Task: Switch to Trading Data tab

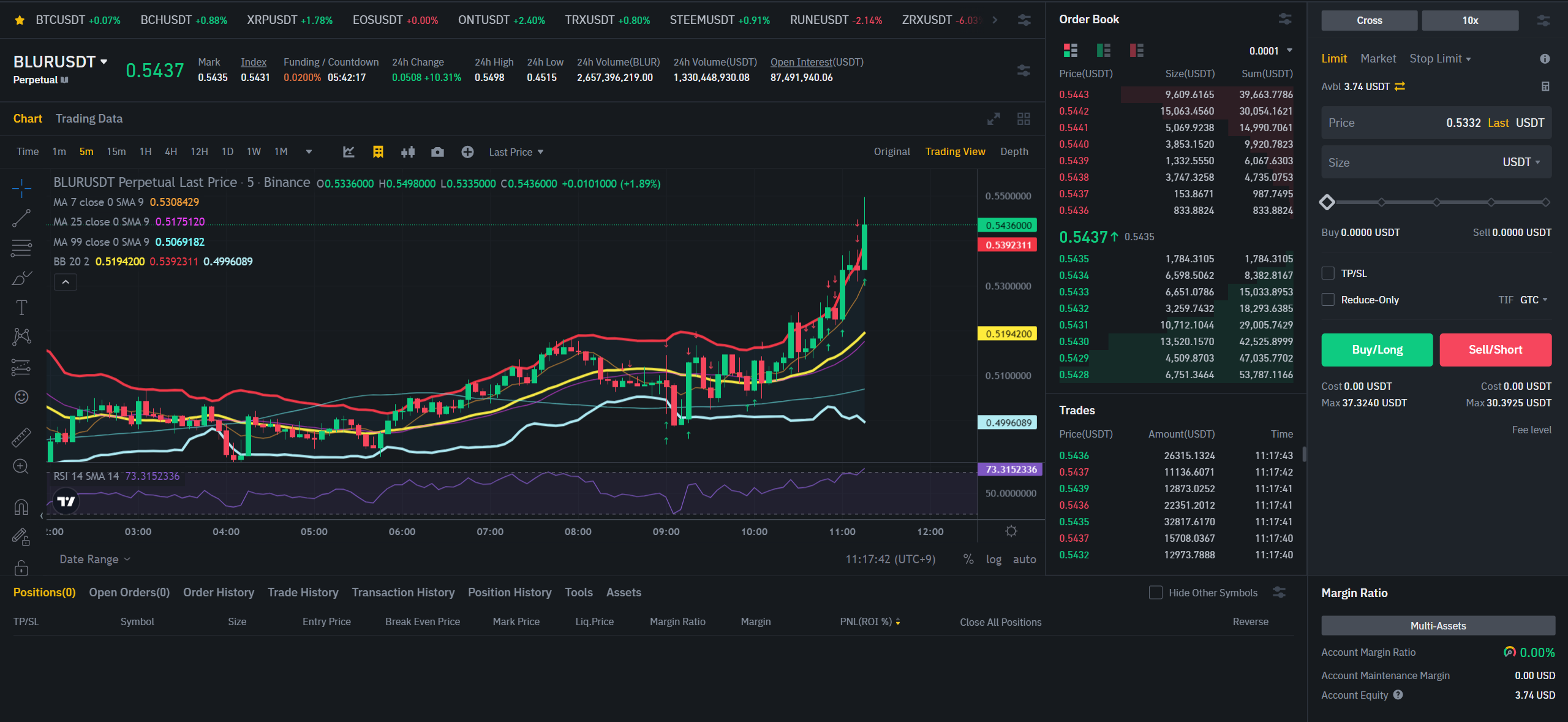Action: tap(89, 118)
